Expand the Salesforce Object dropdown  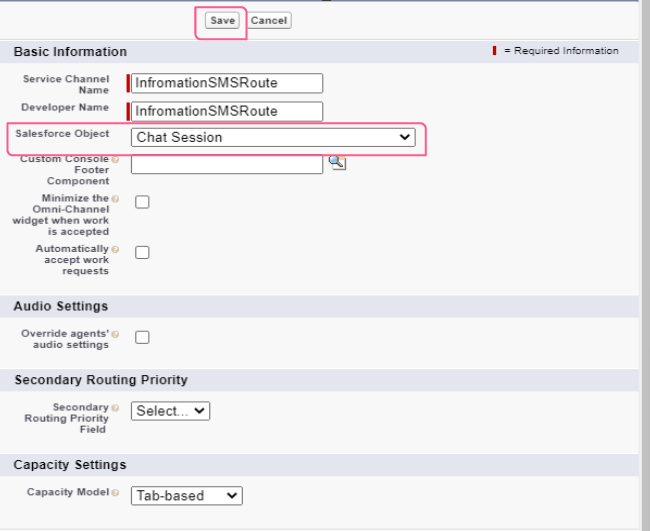click(273, 137)
